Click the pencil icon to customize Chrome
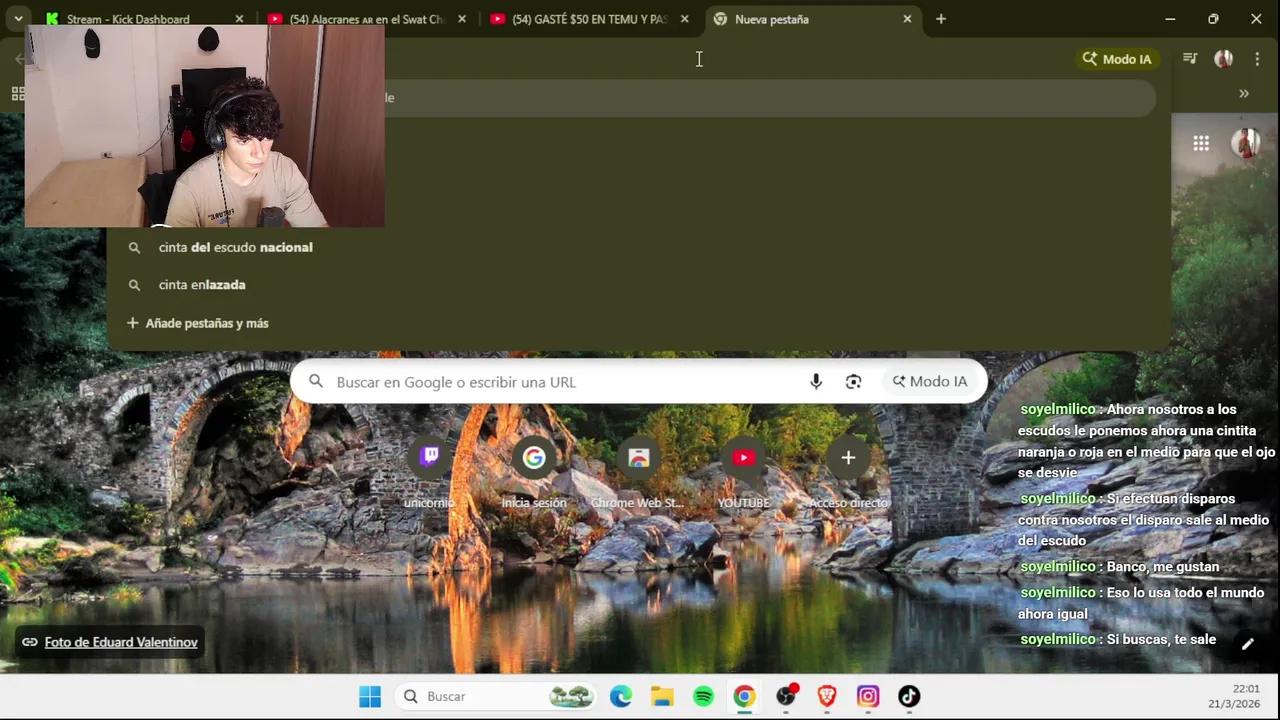 [1247, 644]
